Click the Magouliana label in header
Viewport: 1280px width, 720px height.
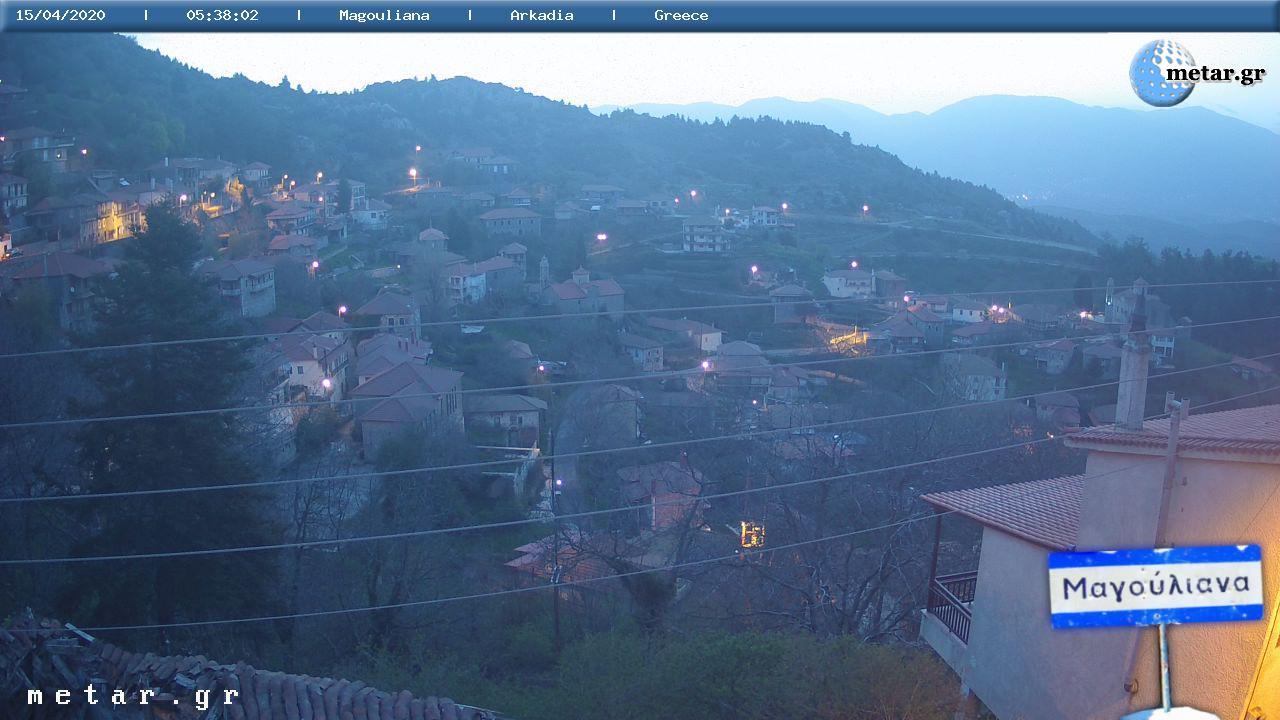pos(384,15)
